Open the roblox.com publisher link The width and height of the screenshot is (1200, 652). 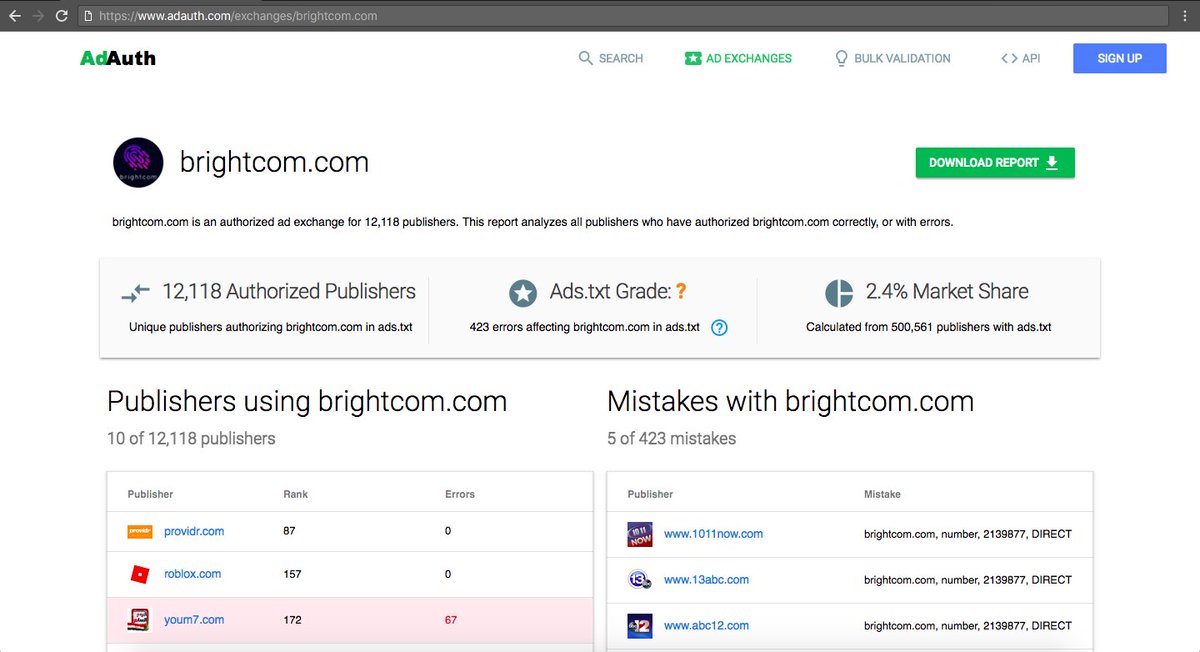tap(192, 574)
